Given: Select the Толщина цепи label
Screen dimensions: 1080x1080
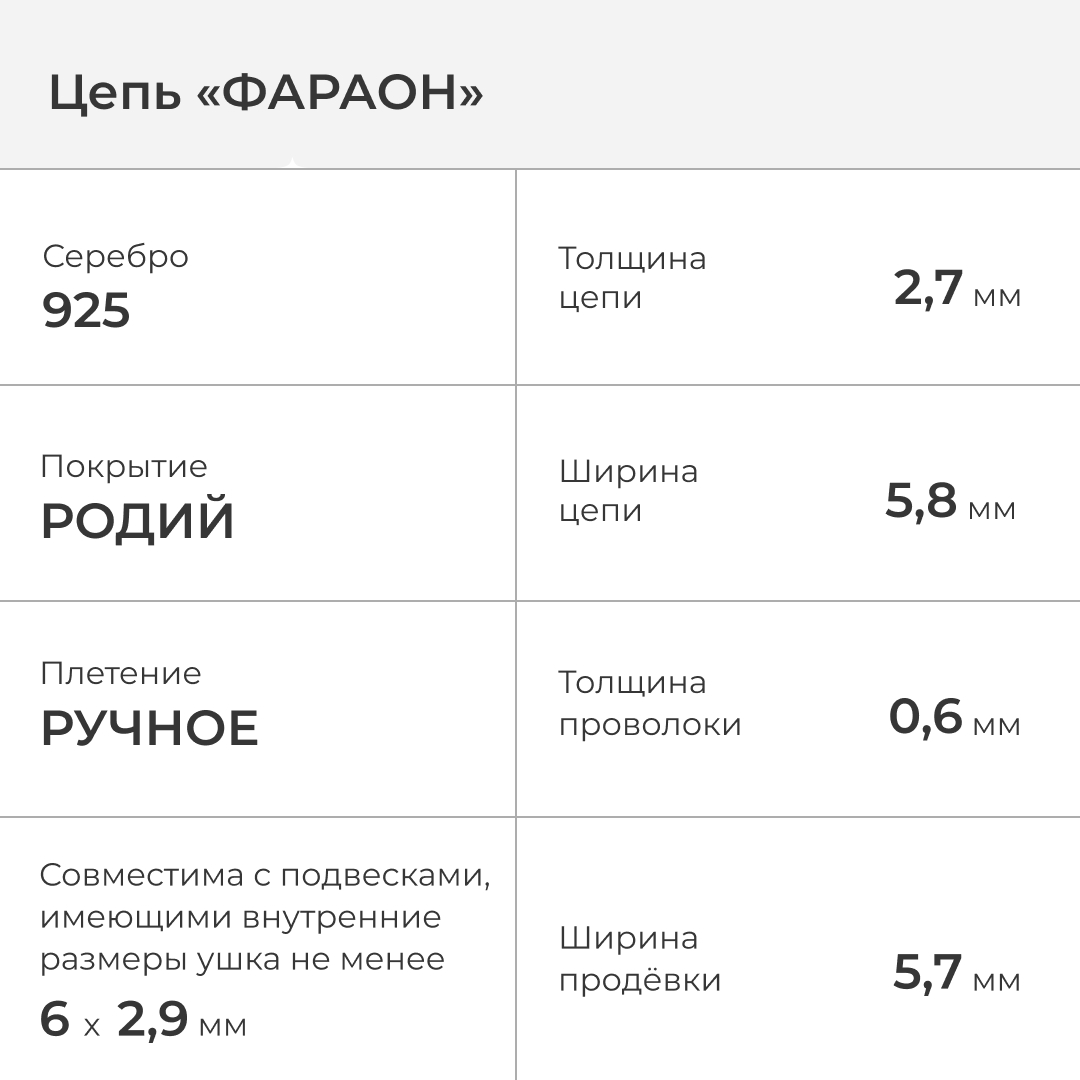Looking at the screenshot, I should click(632, 278).
